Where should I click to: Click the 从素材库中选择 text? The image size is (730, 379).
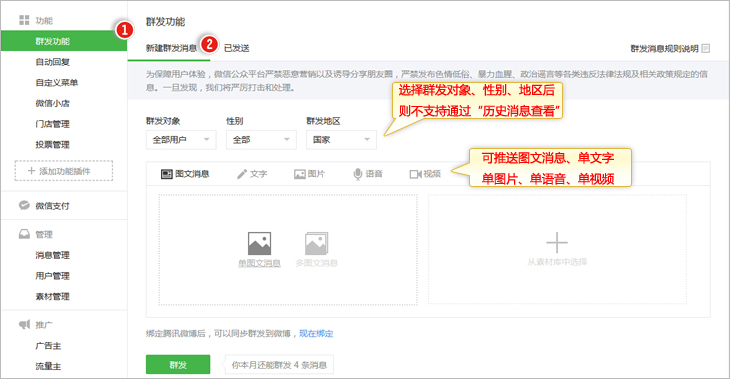557,262
